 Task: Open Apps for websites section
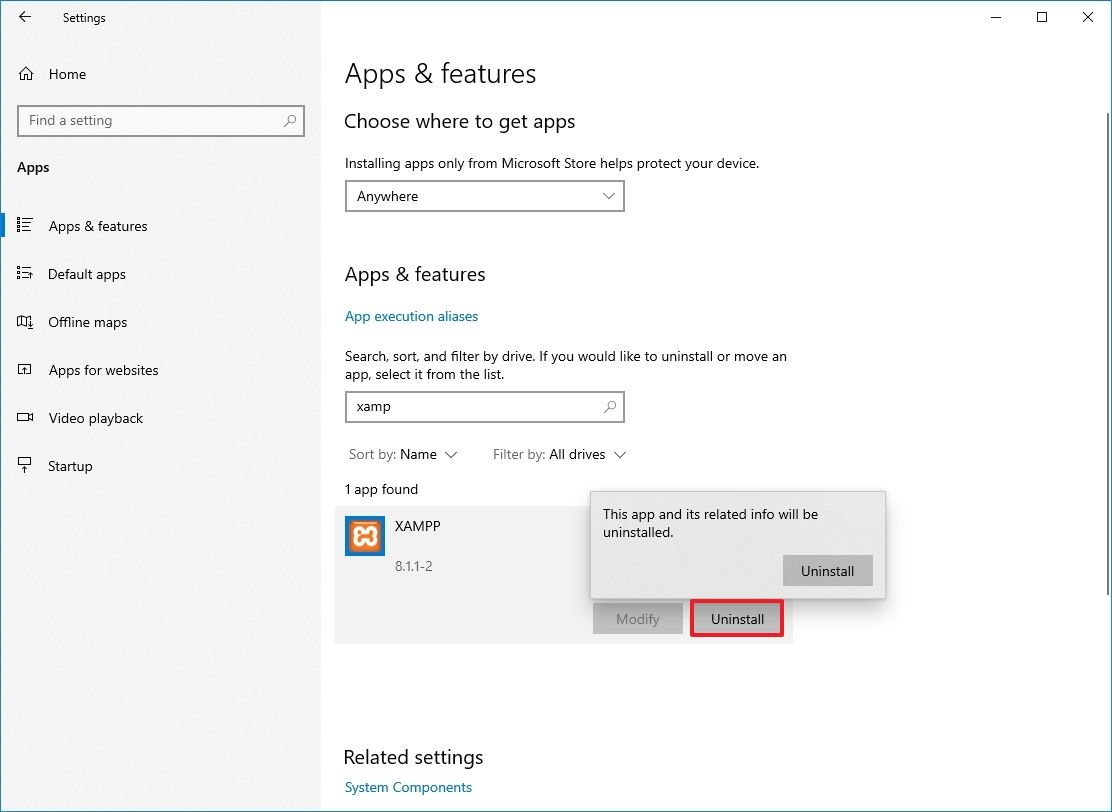tap(103, 370)
